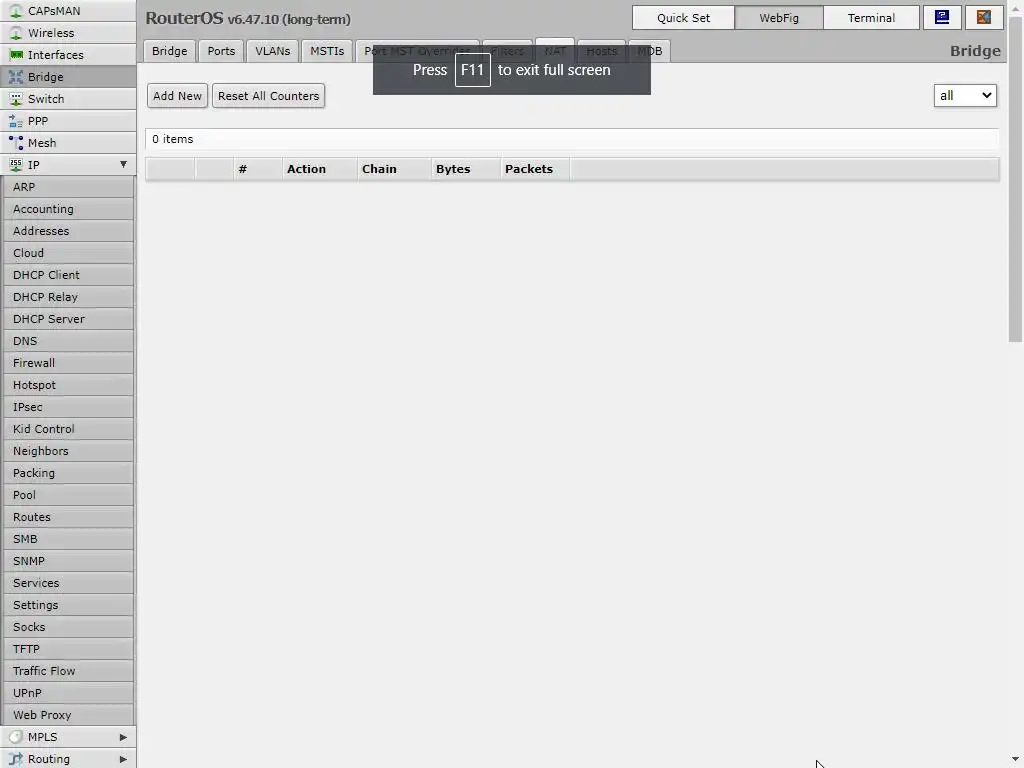1024x768 pixels.
Task: Click the page vertical scrollbar thumb
Action: coord(1015,178)
